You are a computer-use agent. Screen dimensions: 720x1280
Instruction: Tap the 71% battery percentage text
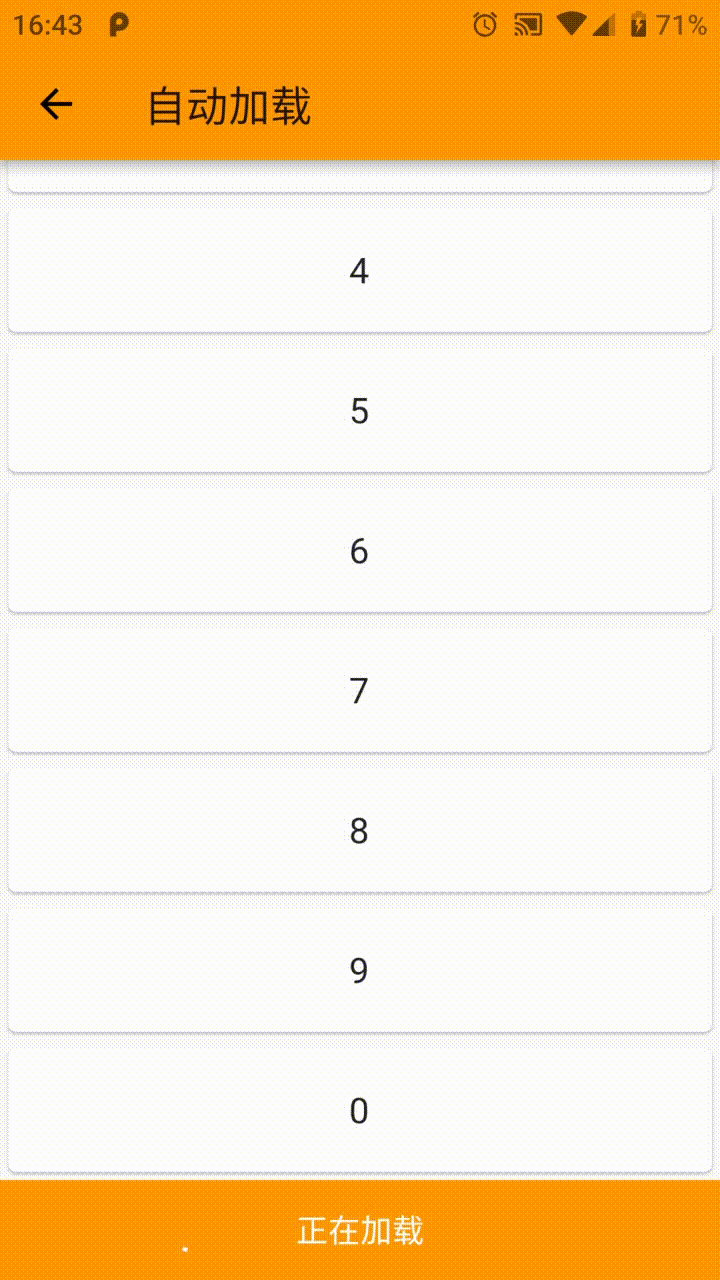[682, 25]
